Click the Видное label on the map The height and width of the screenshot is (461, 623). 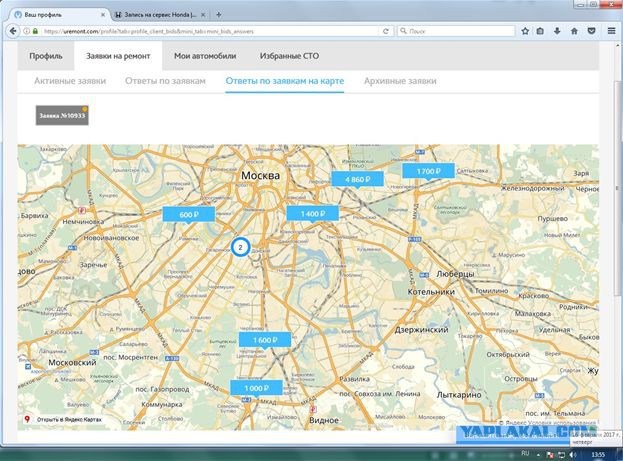pyautogui.click(x=324, y=420)
